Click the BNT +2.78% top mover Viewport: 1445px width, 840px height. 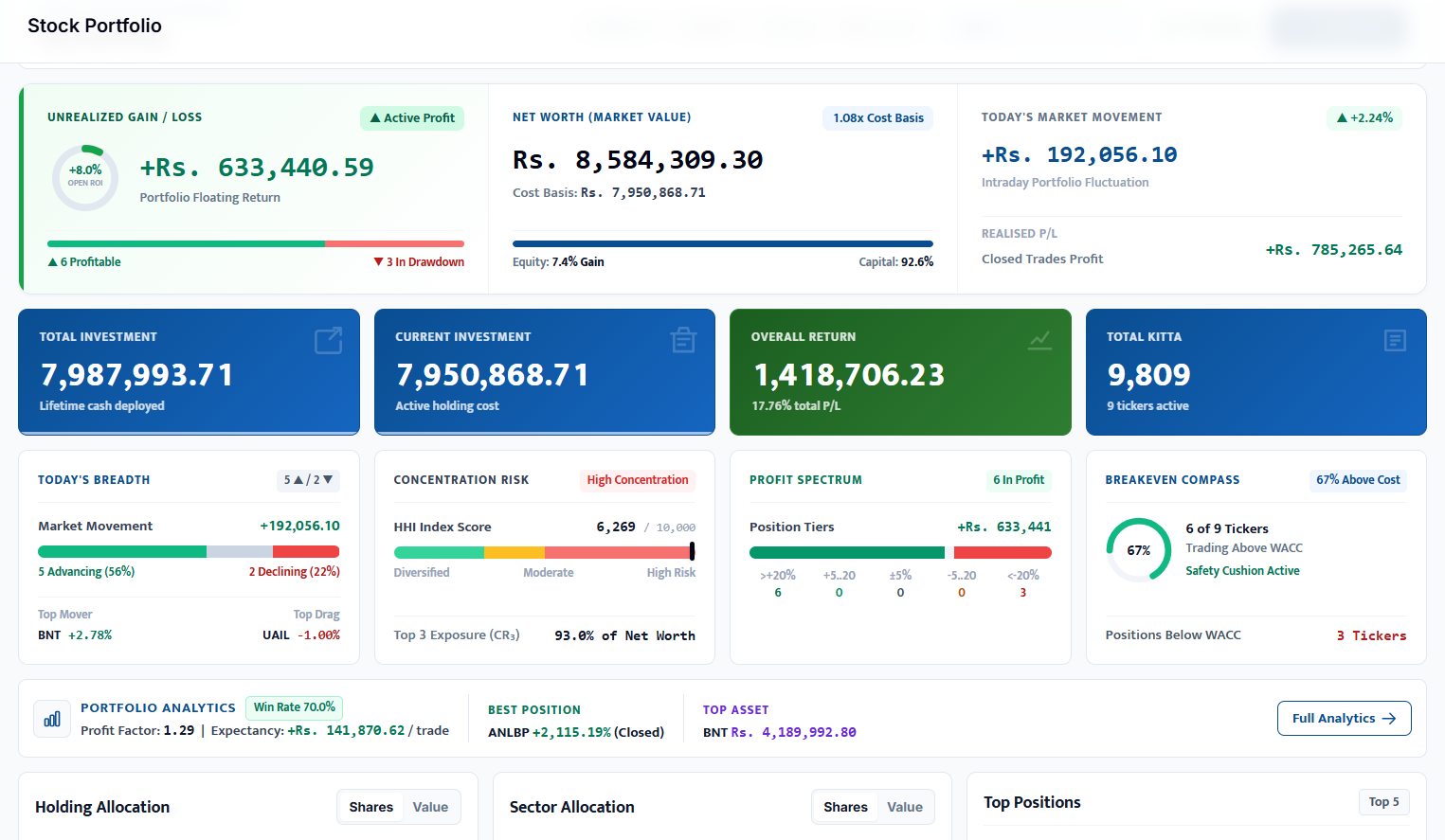75,635
